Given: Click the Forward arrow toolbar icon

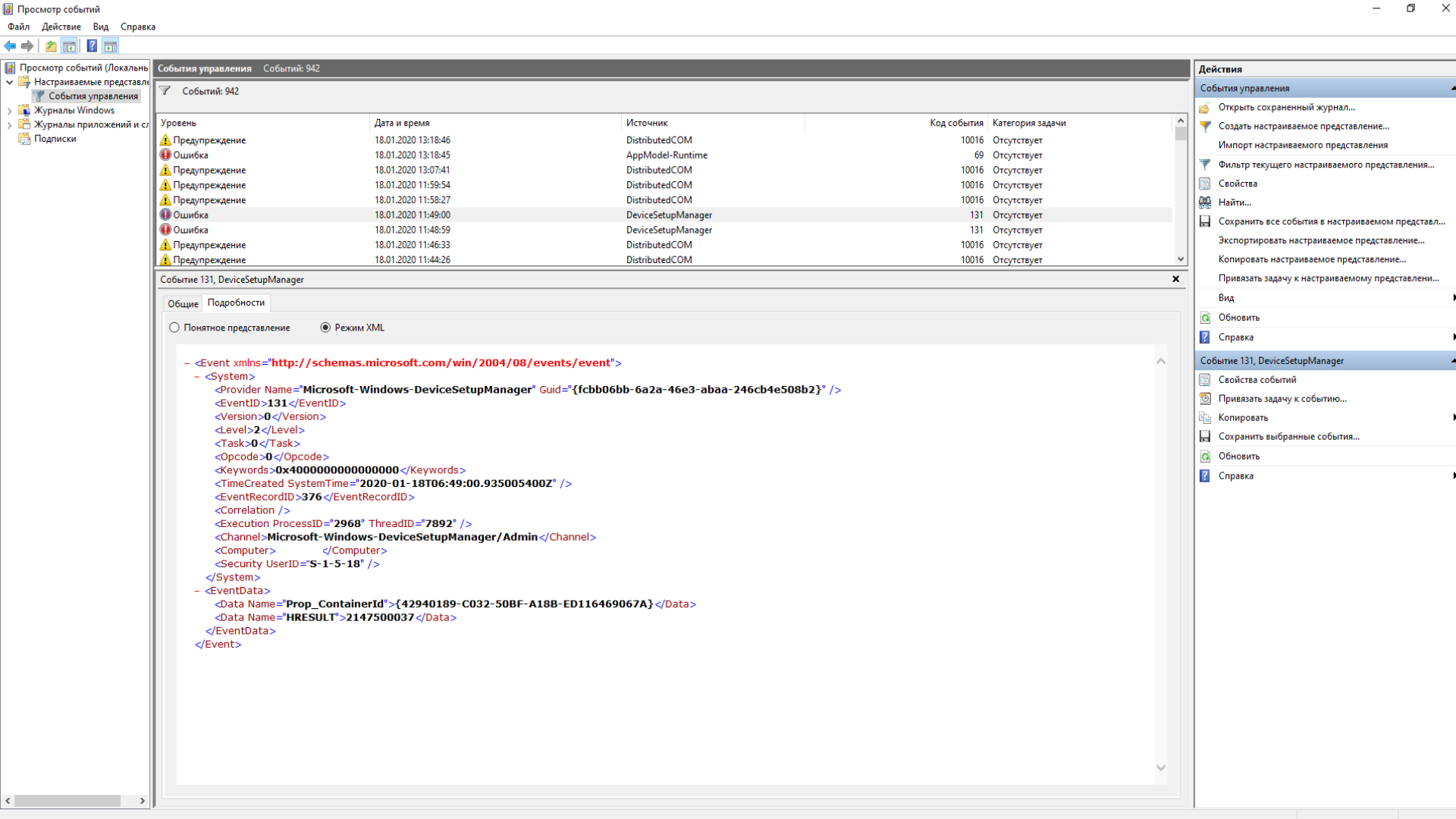Looking at the screenshot, I should point(27,46).
